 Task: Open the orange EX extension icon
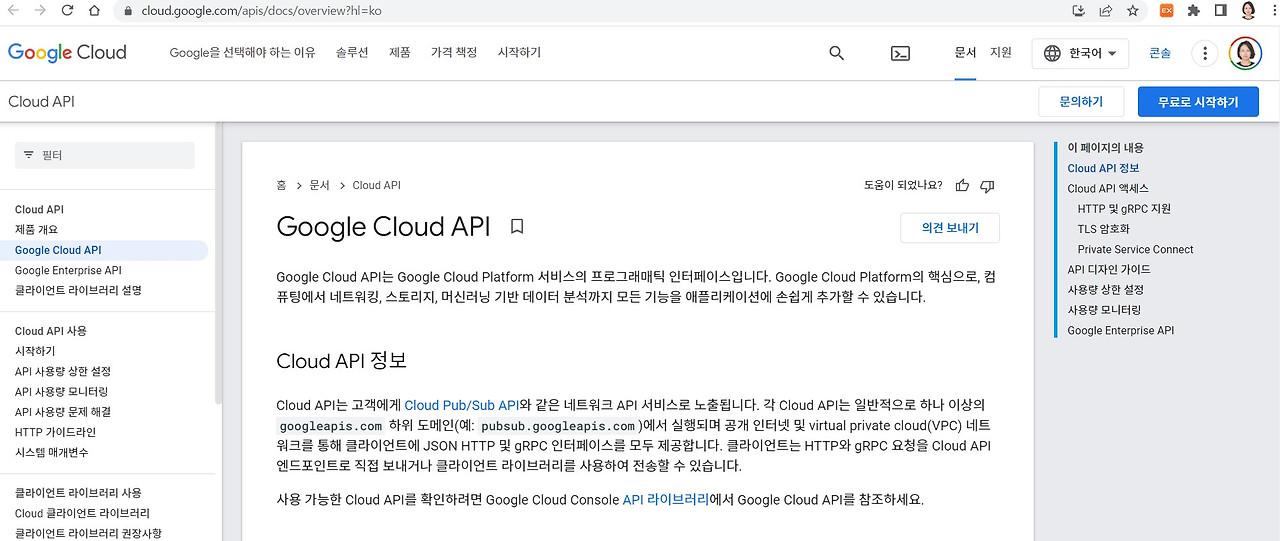(1166, 11)
